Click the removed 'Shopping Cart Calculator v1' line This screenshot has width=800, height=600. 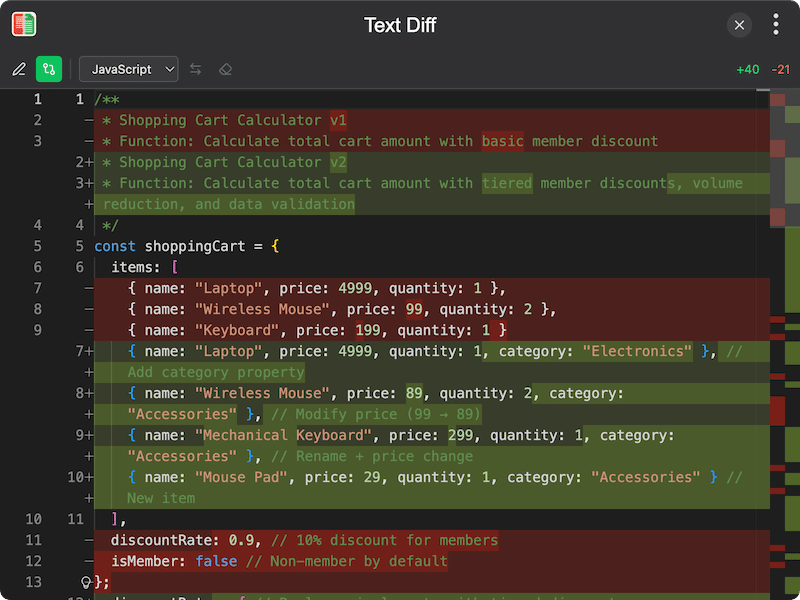(232, 120)
